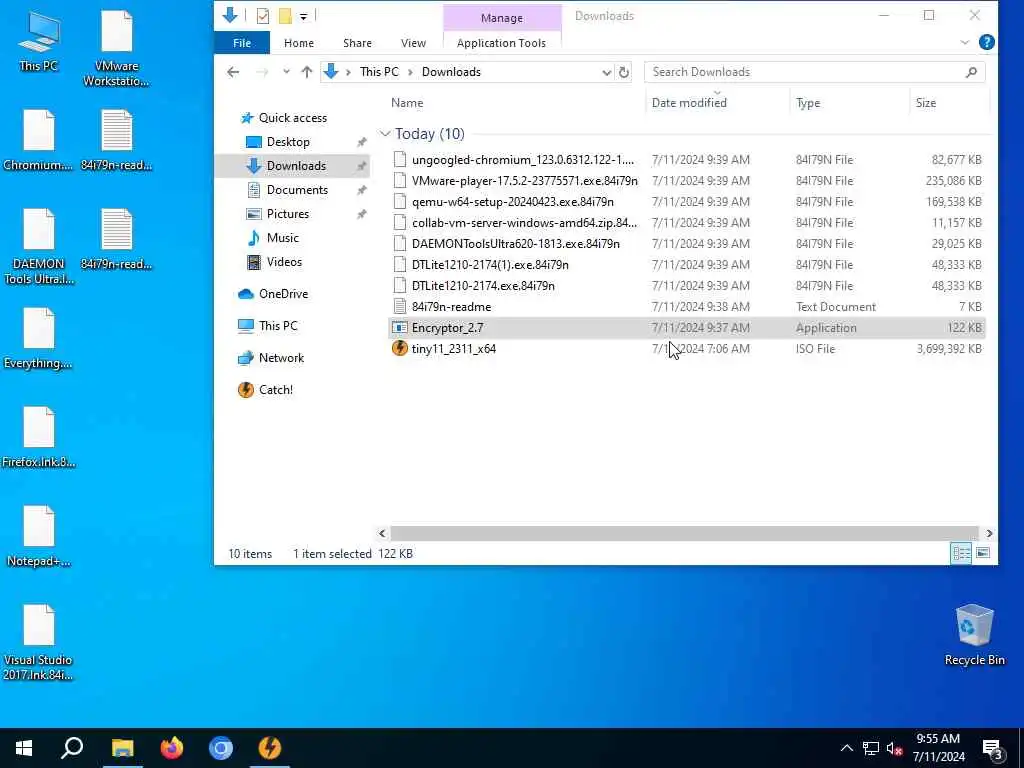
Task: Click This PC in breadcrumb path
Action: pyautogui.click(x=379, y=72)
